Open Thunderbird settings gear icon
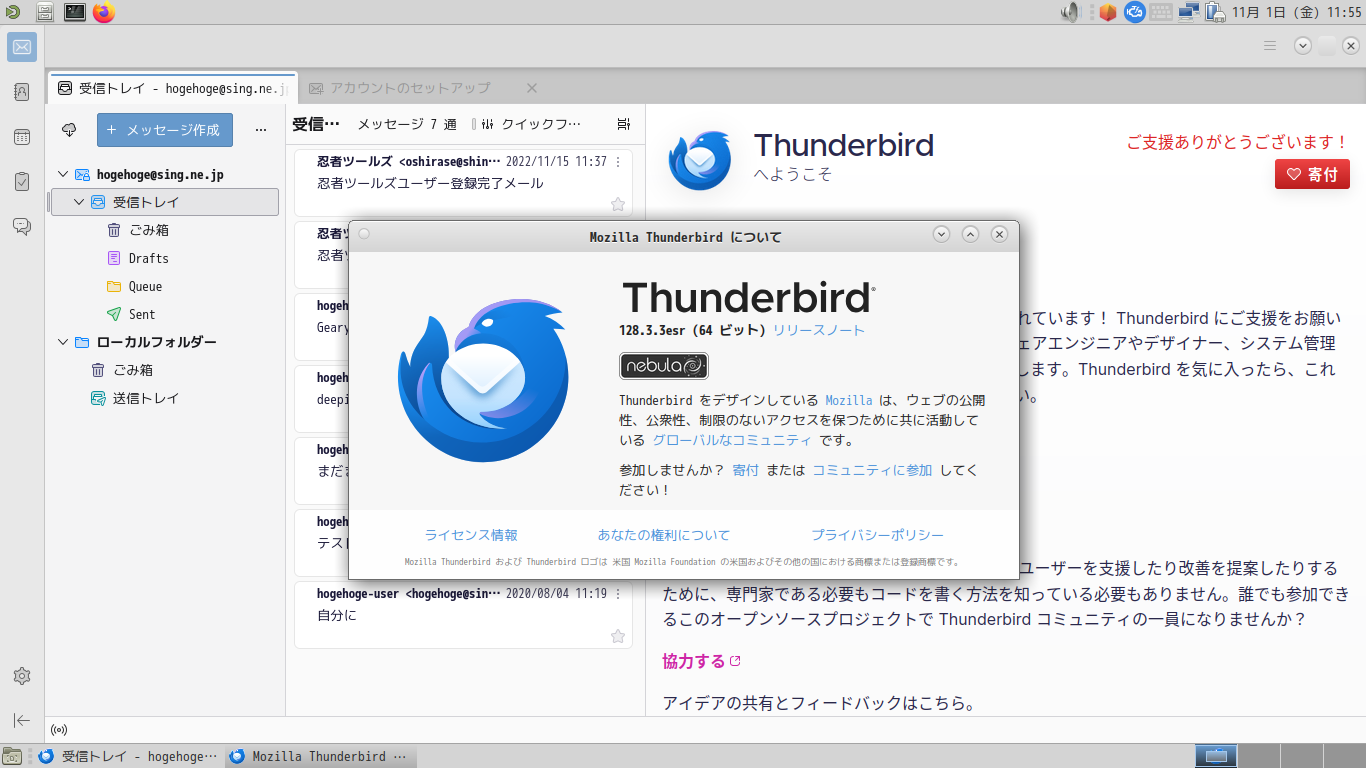1366x768 pixels. pos(22,676)
